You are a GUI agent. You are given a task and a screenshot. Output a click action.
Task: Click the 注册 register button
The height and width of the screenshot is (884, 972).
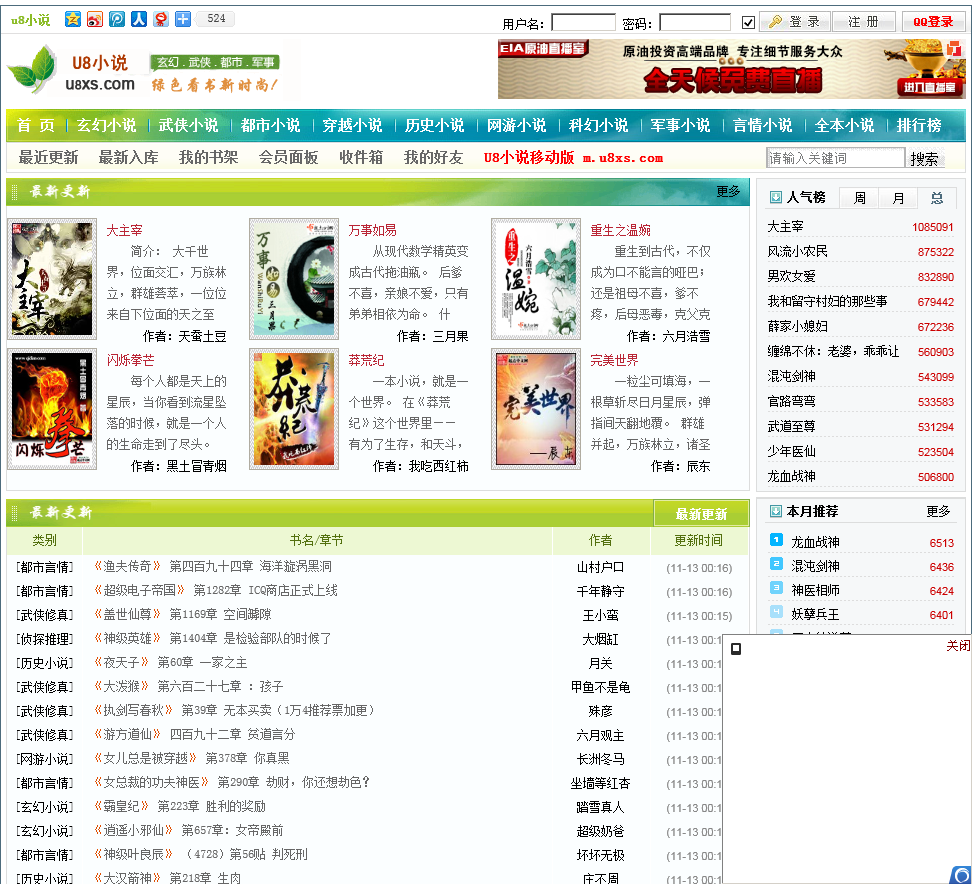click(864, 22)
